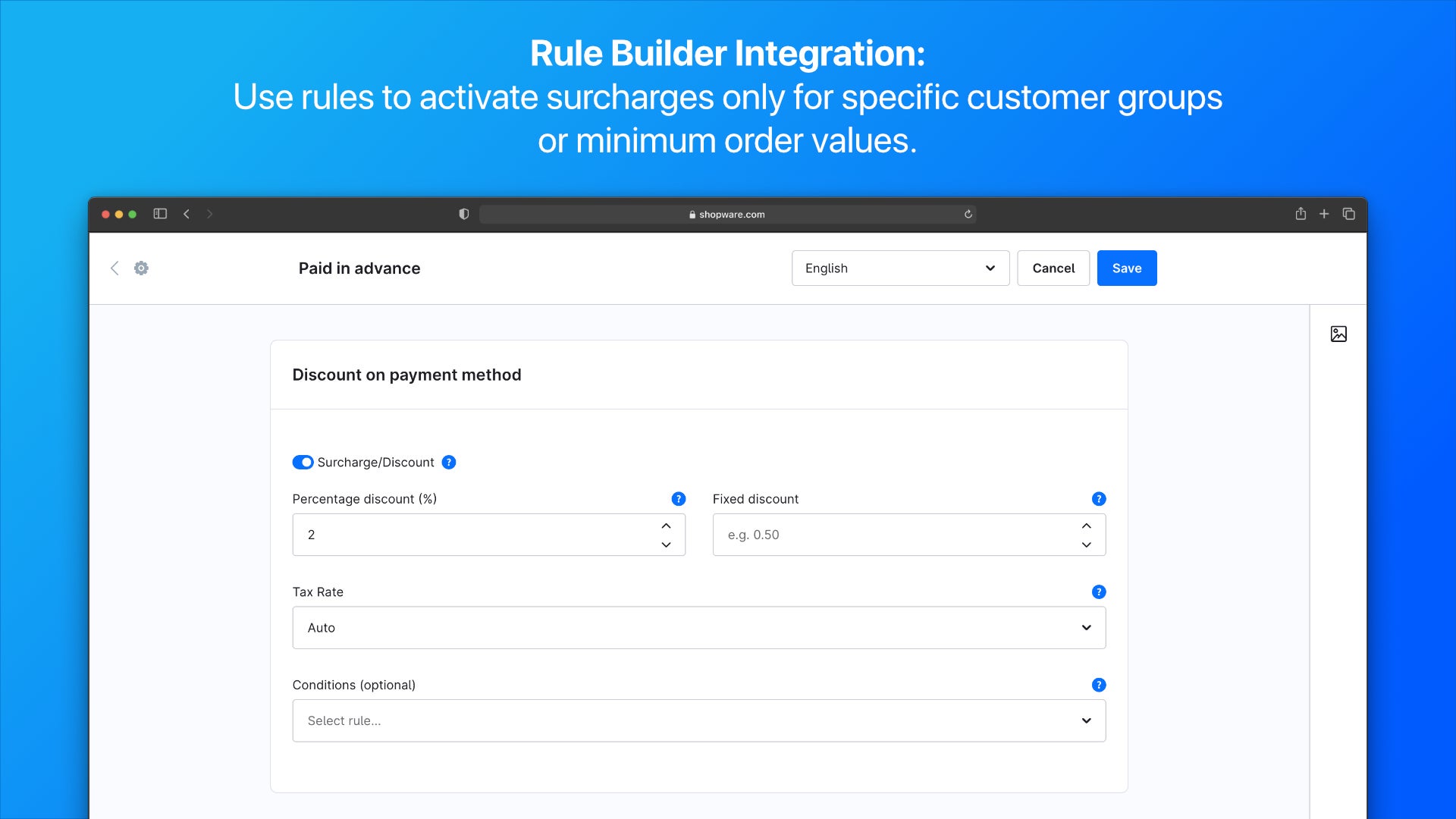Click the browser share icon

coord(1301,214)
